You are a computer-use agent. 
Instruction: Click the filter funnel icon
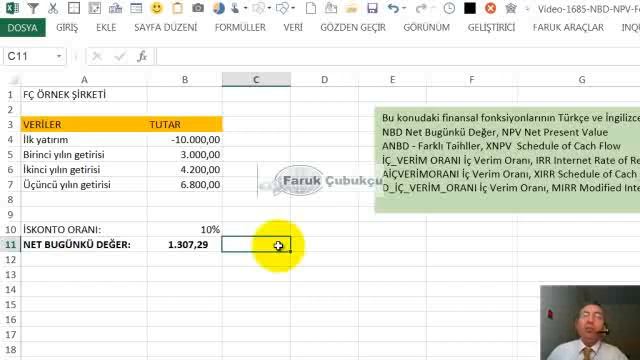33,8
